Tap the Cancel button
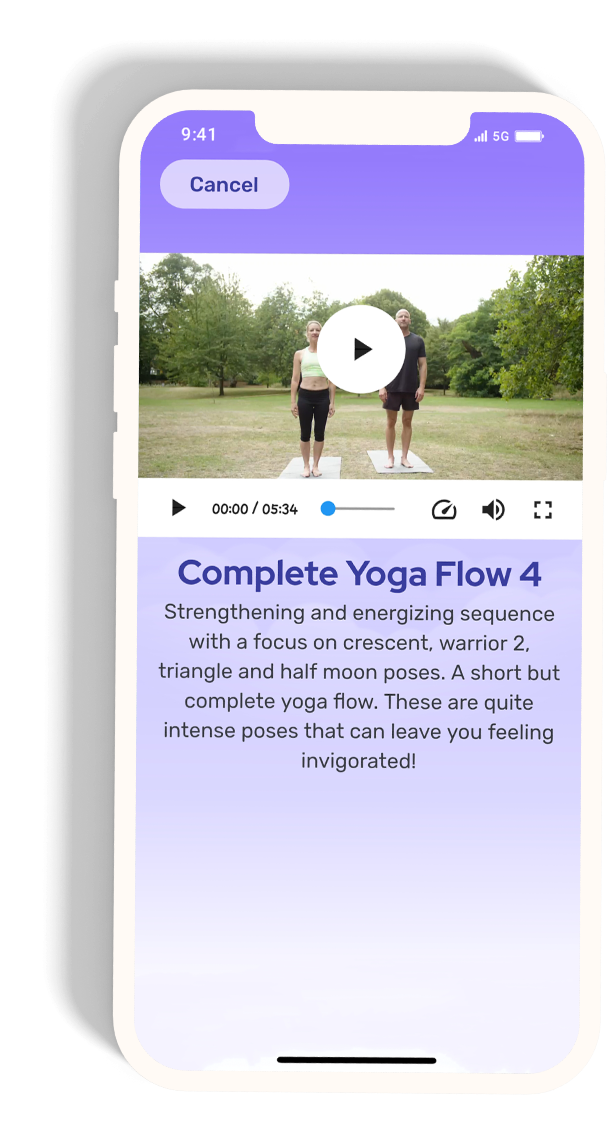 tap(224, 185)
